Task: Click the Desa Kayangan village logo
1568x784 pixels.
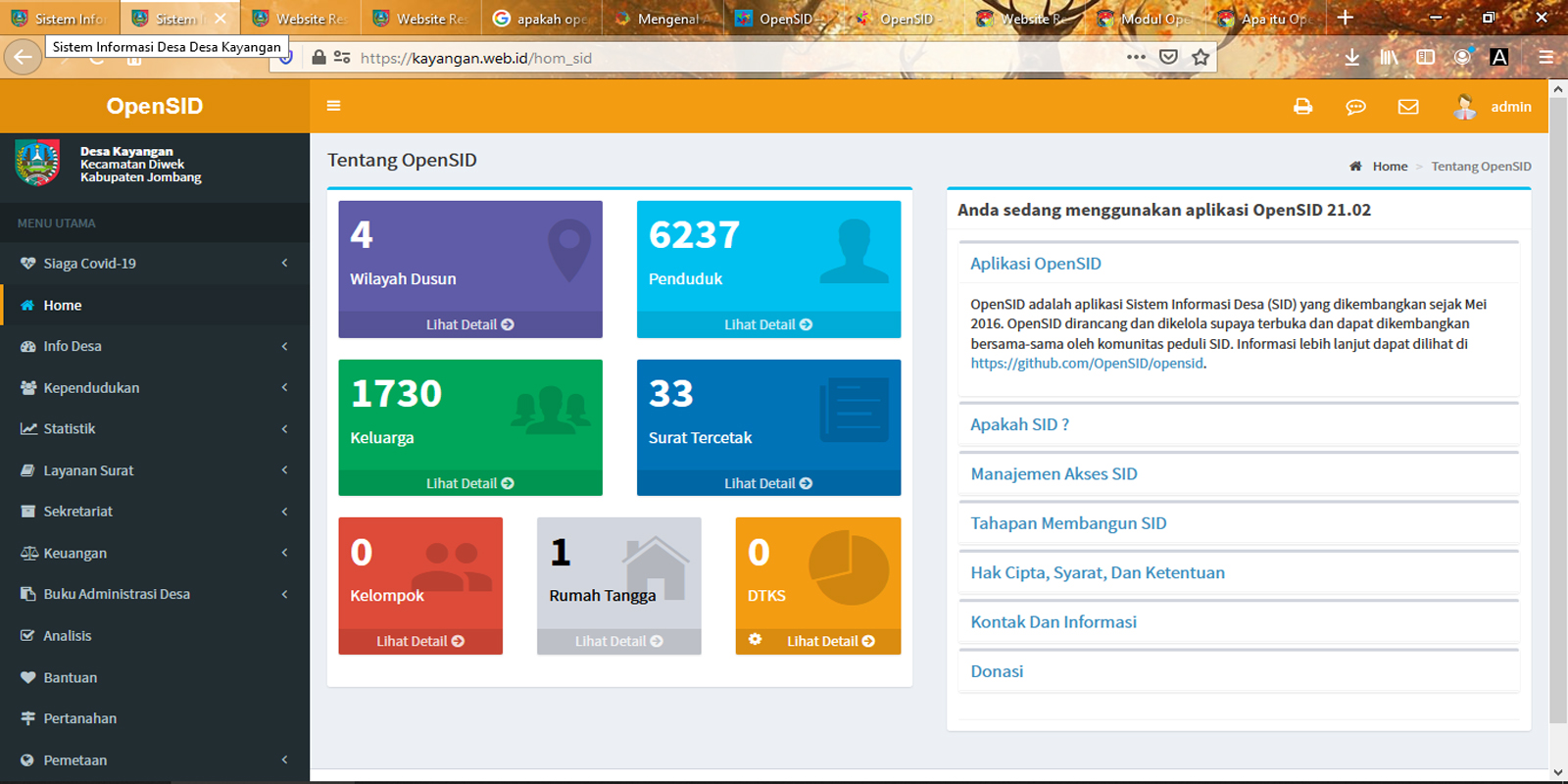Action: 37,163
